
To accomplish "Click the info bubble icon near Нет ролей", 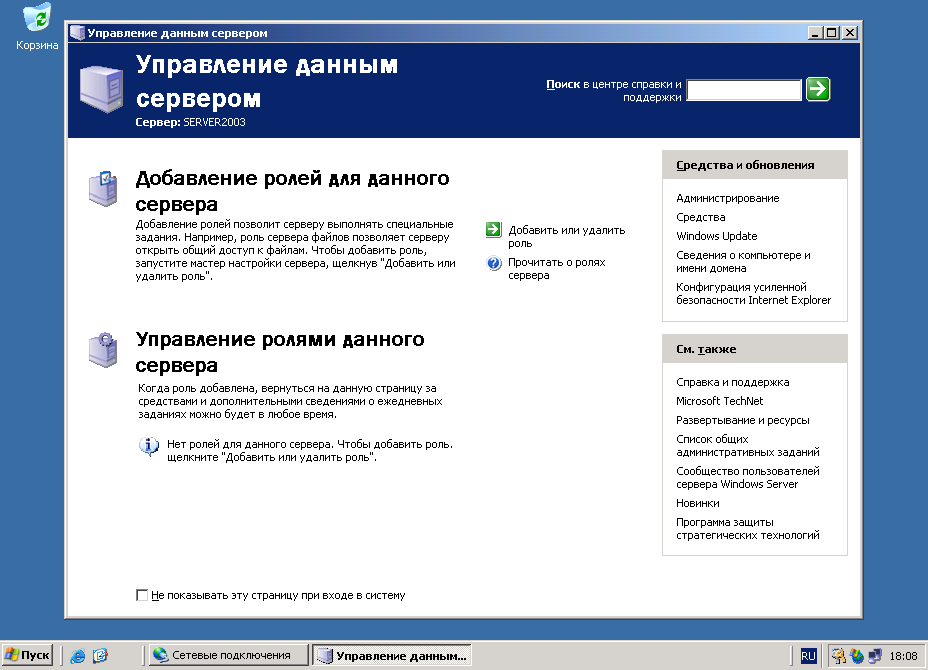I will pos(149,446).
